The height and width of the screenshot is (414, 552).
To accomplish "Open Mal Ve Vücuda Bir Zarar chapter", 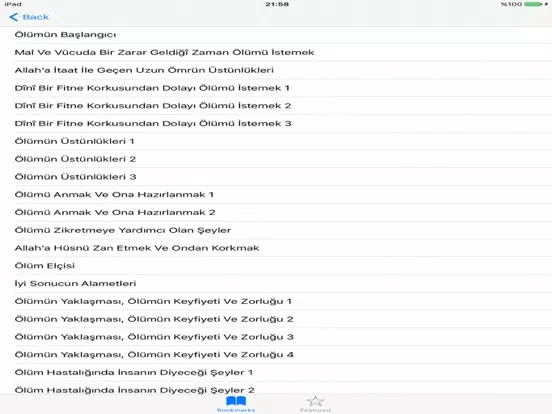I will coord(276,52).
